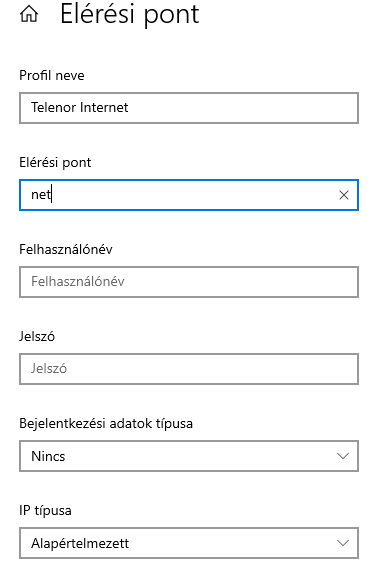
Task: Focus the empty Felhasználónév input field
Action: pyautogui.click(x=189, y=282)
